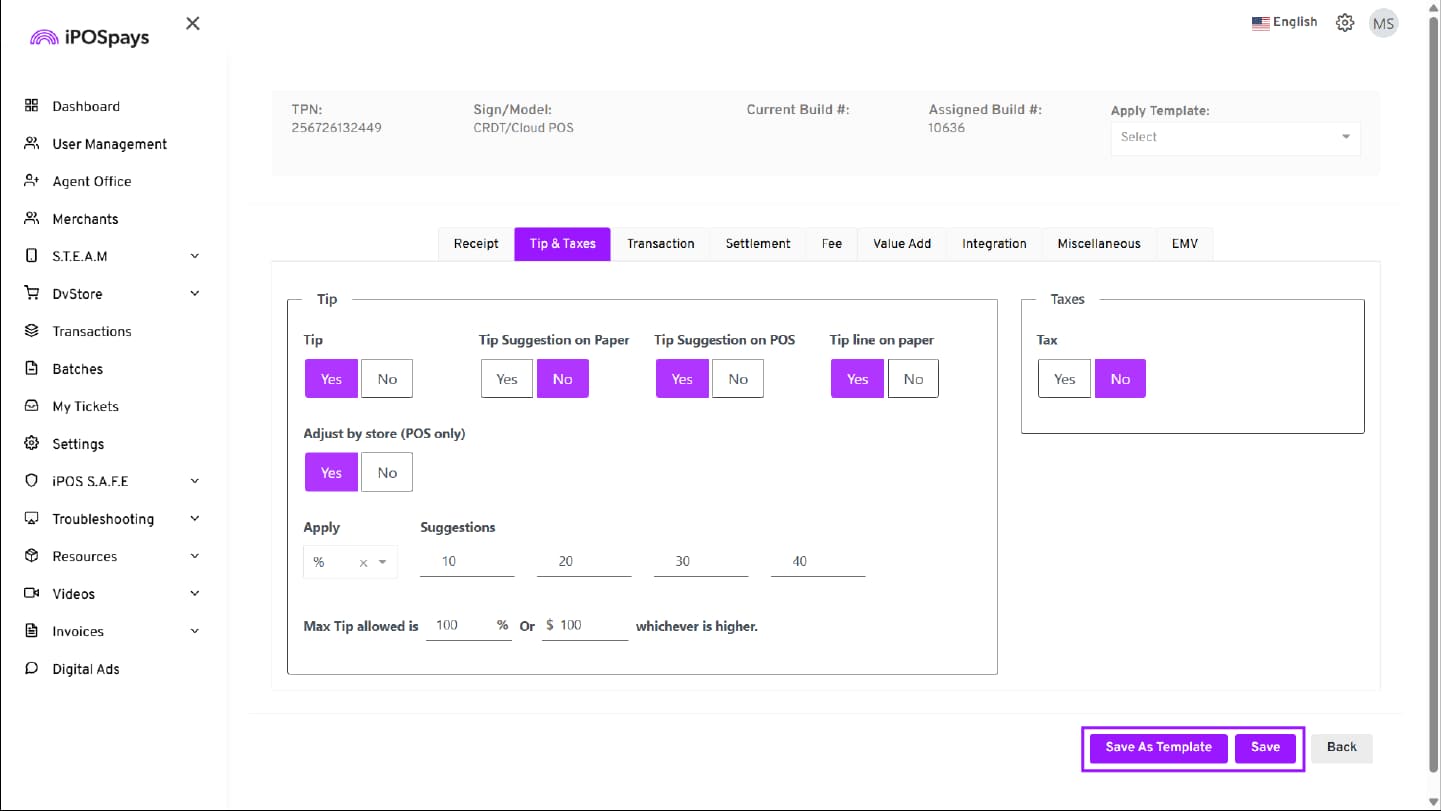Open settings gear icon in top bar
Image resolution: width=1441 pixels, height=811 pixels.
(1345, 23)
